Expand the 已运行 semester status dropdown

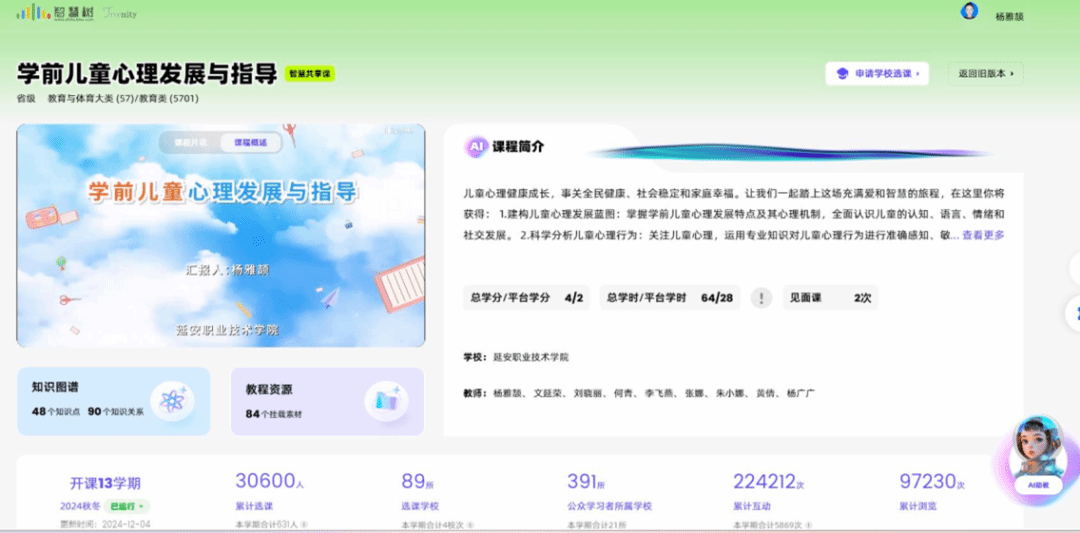(x=128, y=506)
